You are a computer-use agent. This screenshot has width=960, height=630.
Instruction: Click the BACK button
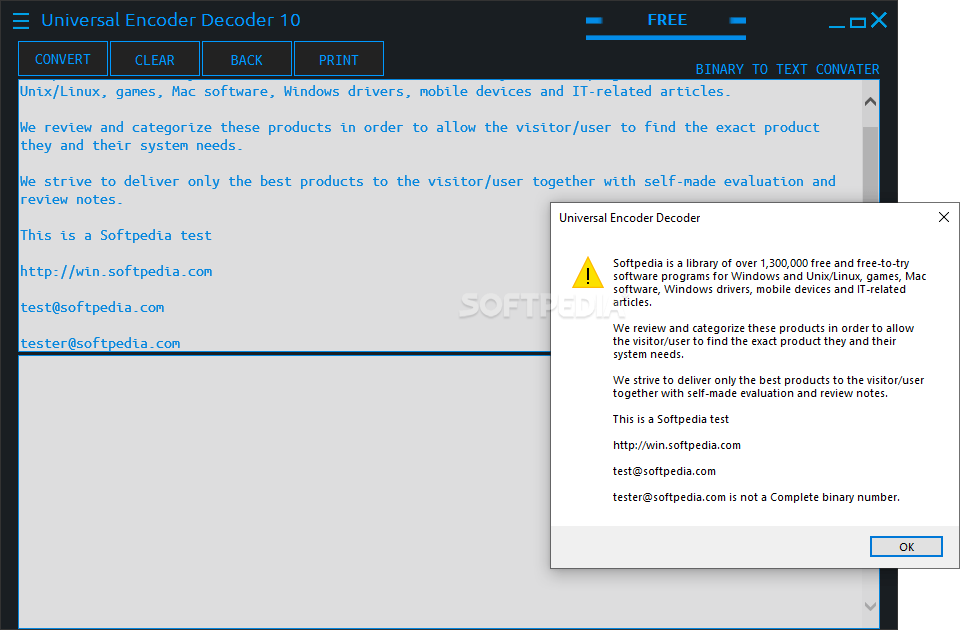(247, 59)
